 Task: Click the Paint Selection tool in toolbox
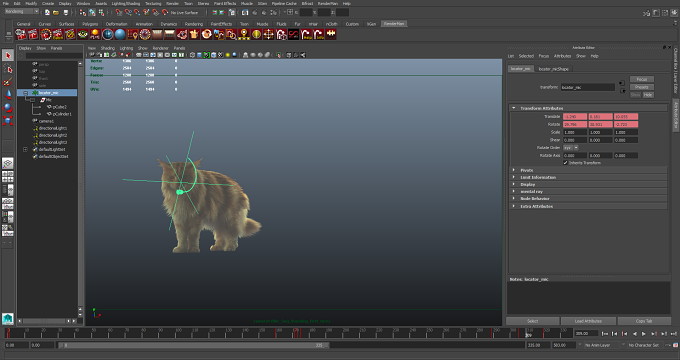[8, 82]
